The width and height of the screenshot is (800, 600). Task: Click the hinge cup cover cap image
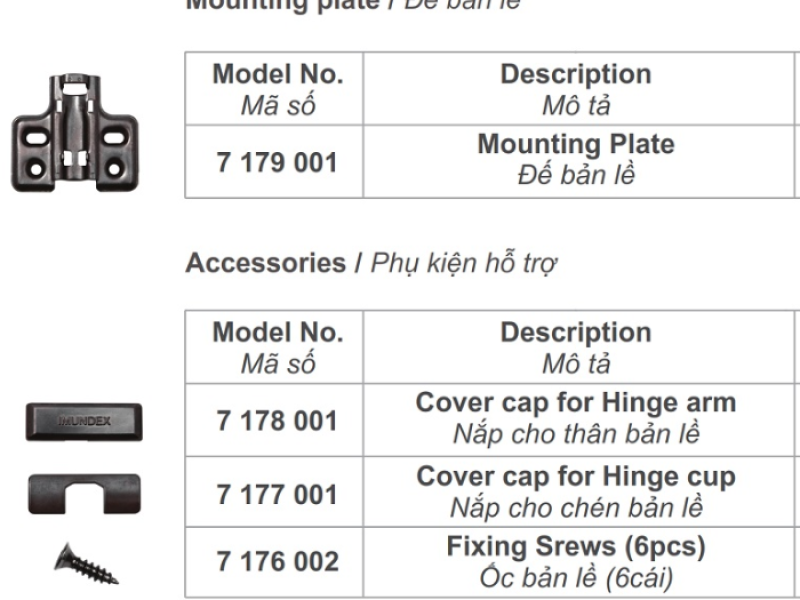(x=83, y=494)
